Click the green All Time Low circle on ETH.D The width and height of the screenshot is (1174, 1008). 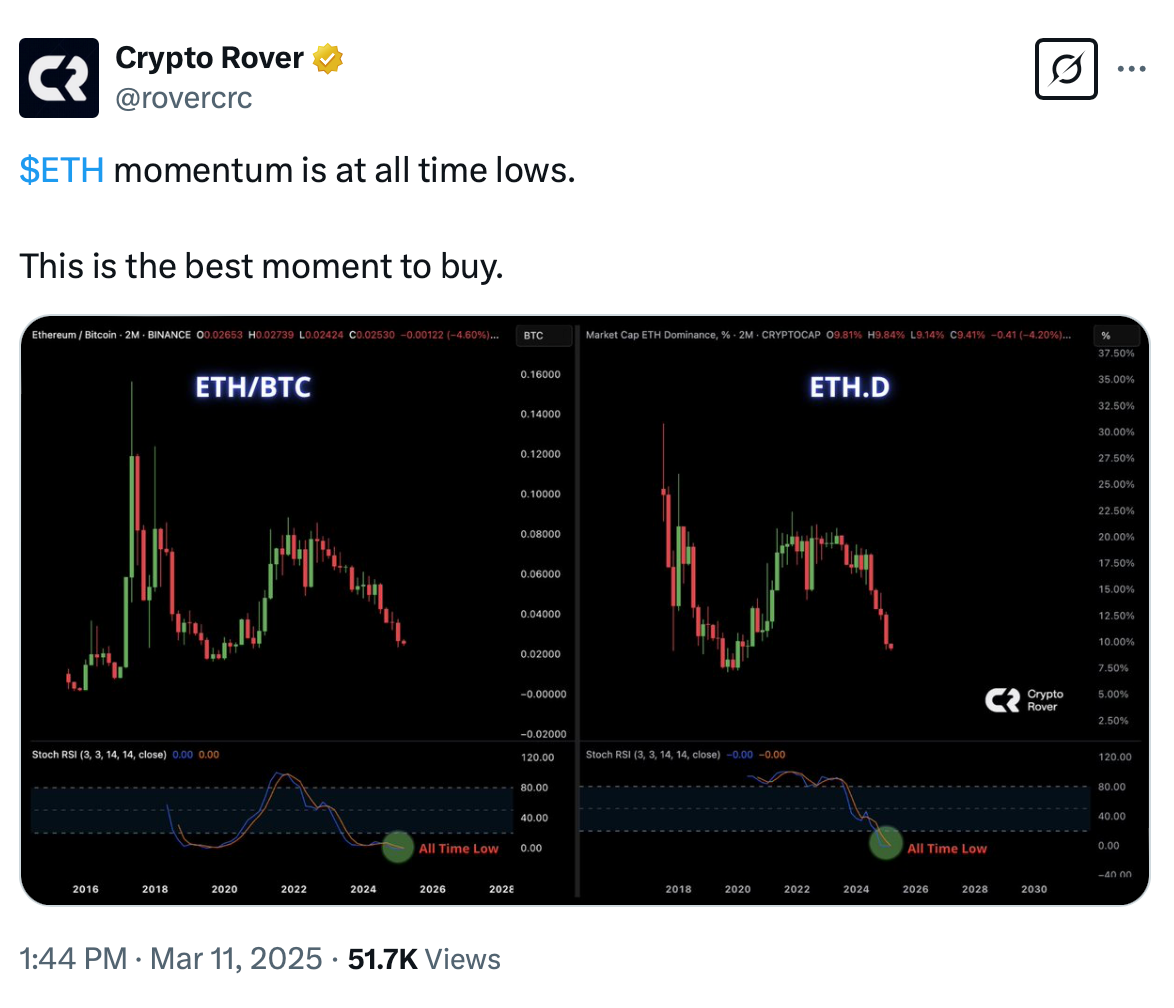pyautogui.click(x=886, y=842)
